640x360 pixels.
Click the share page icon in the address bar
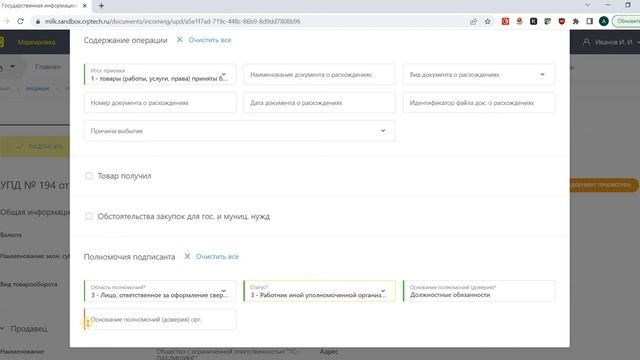(473, 21)
